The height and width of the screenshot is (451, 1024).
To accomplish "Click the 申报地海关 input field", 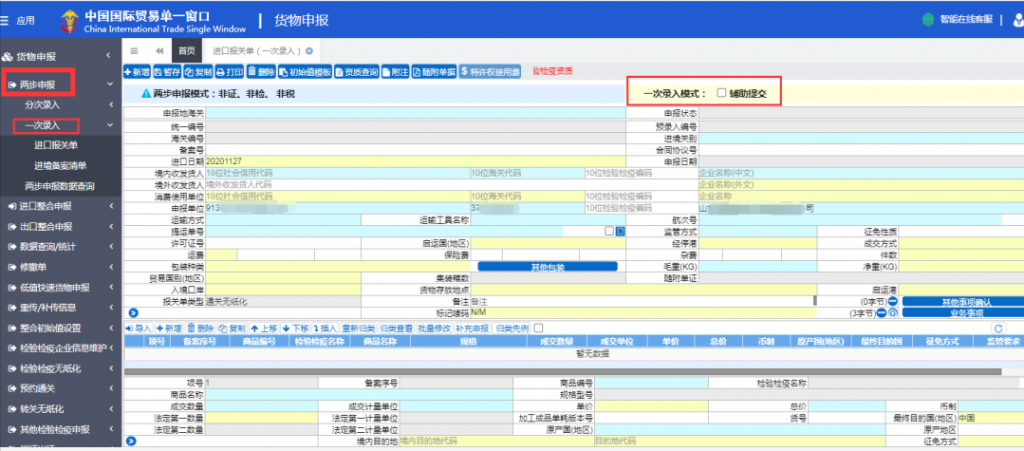I will (415, 114).
